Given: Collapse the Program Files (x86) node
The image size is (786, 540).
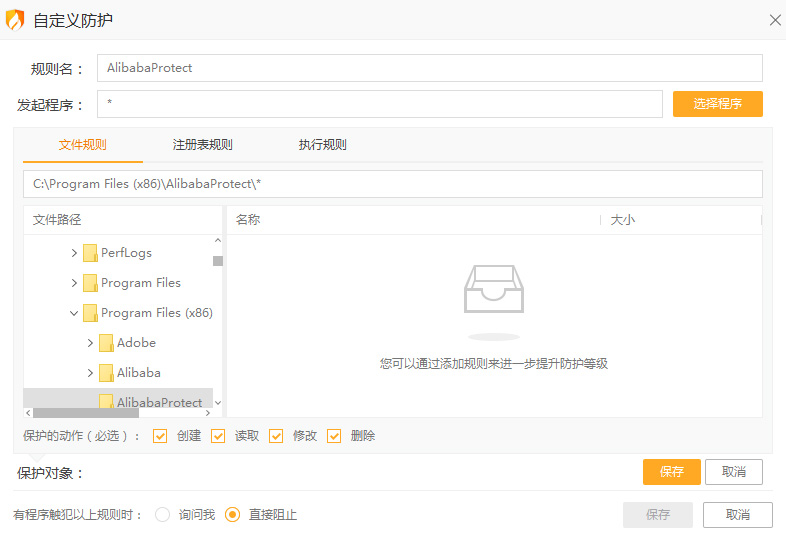Looking at the screenshot, I should (74, 313).
